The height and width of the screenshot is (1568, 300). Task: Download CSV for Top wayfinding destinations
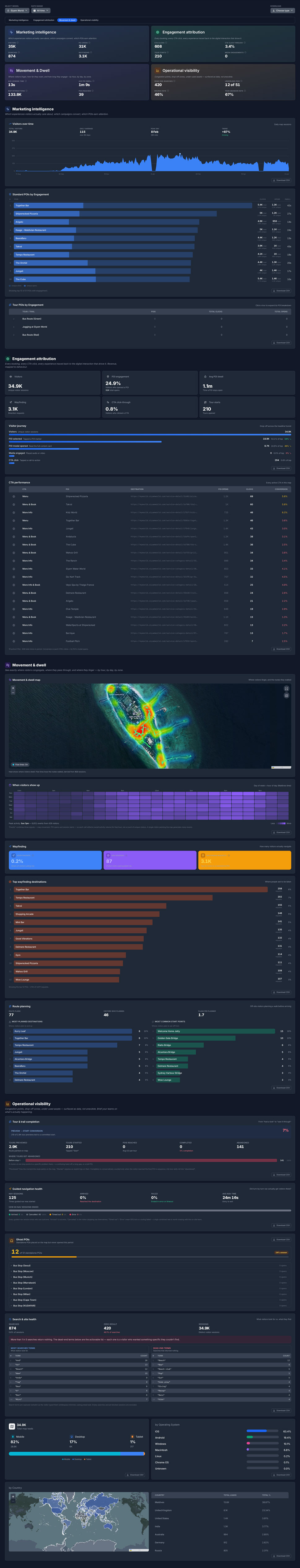point(281,992)
